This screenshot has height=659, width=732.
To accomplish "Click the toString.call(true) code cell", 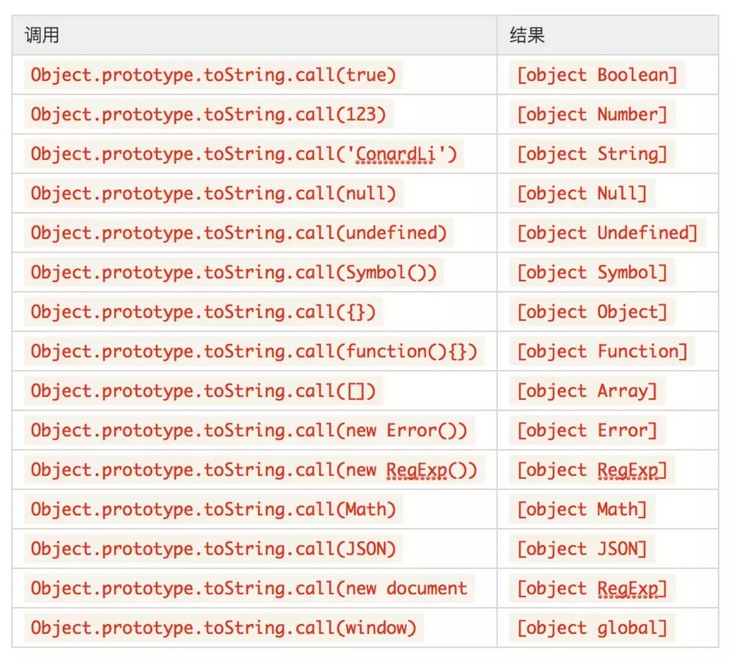I will click(x=213, y=75).
